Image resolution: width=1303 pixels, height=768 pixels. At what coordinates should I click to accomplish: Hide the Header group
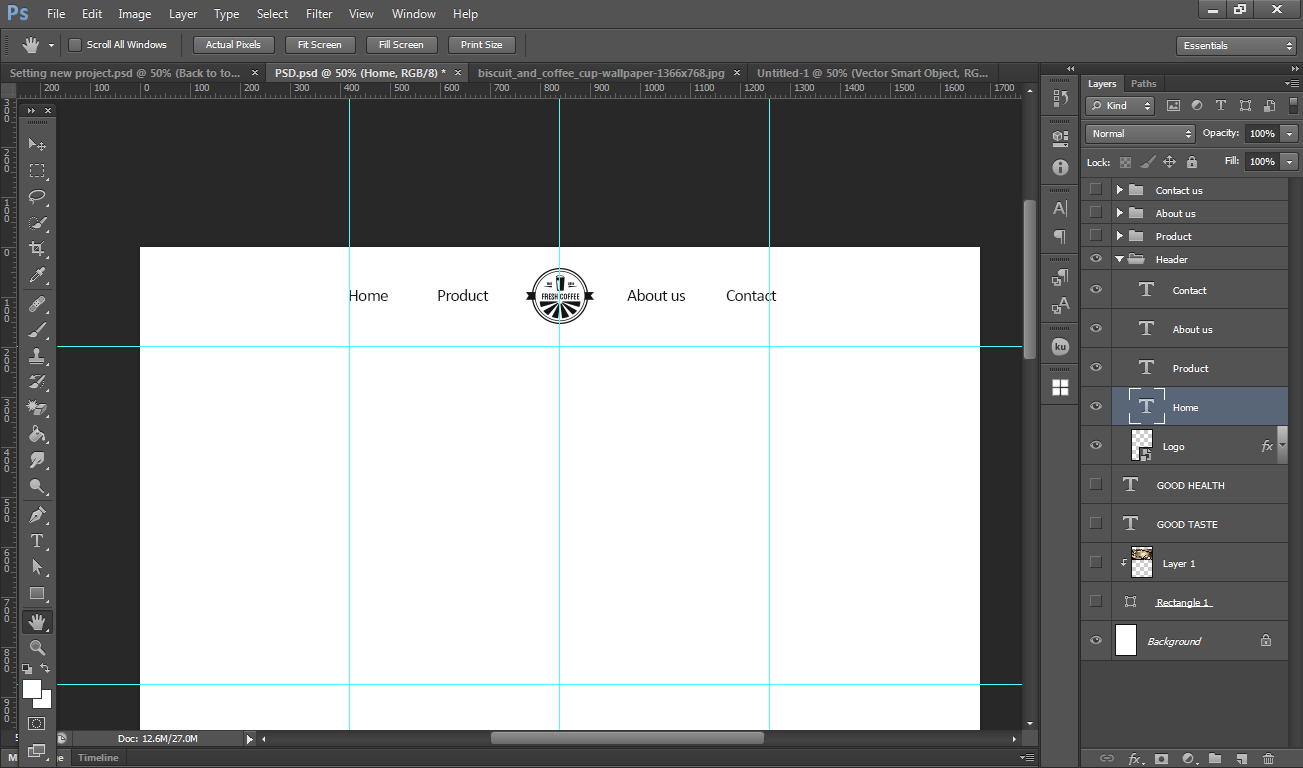click(x=1096, y=259)
